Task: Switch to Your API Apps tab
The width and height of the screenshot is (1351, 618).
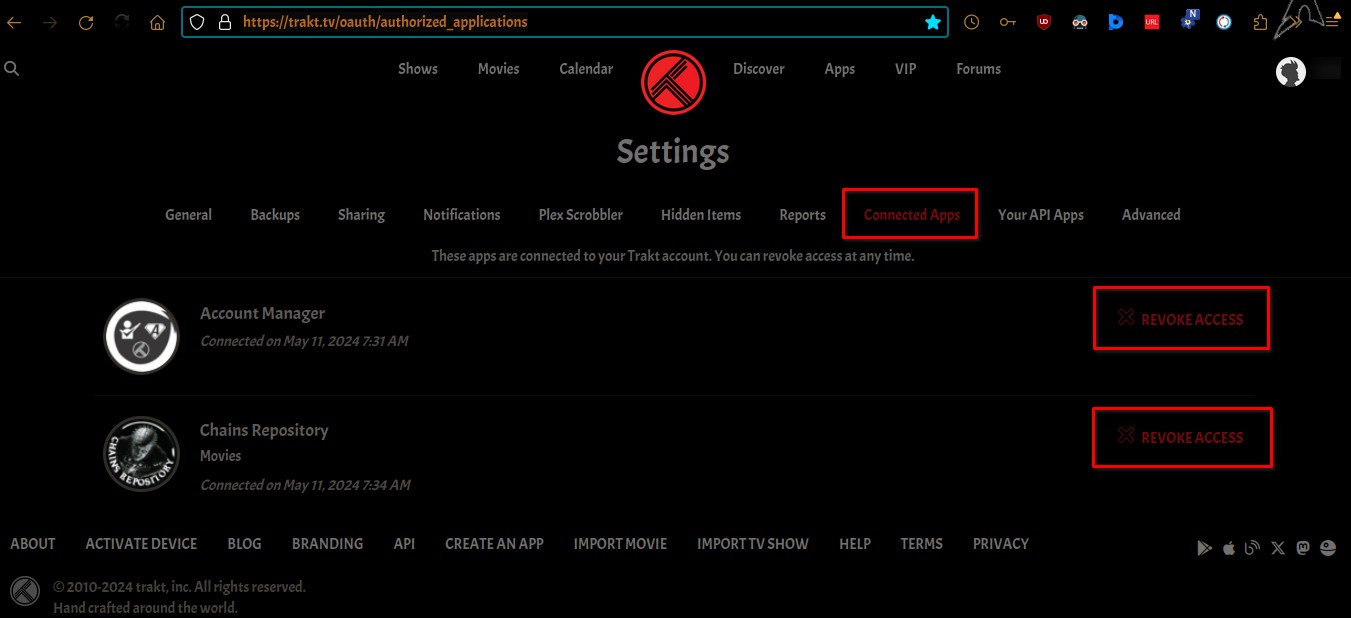Action: pyautogui.click(x=1041, y=215)
